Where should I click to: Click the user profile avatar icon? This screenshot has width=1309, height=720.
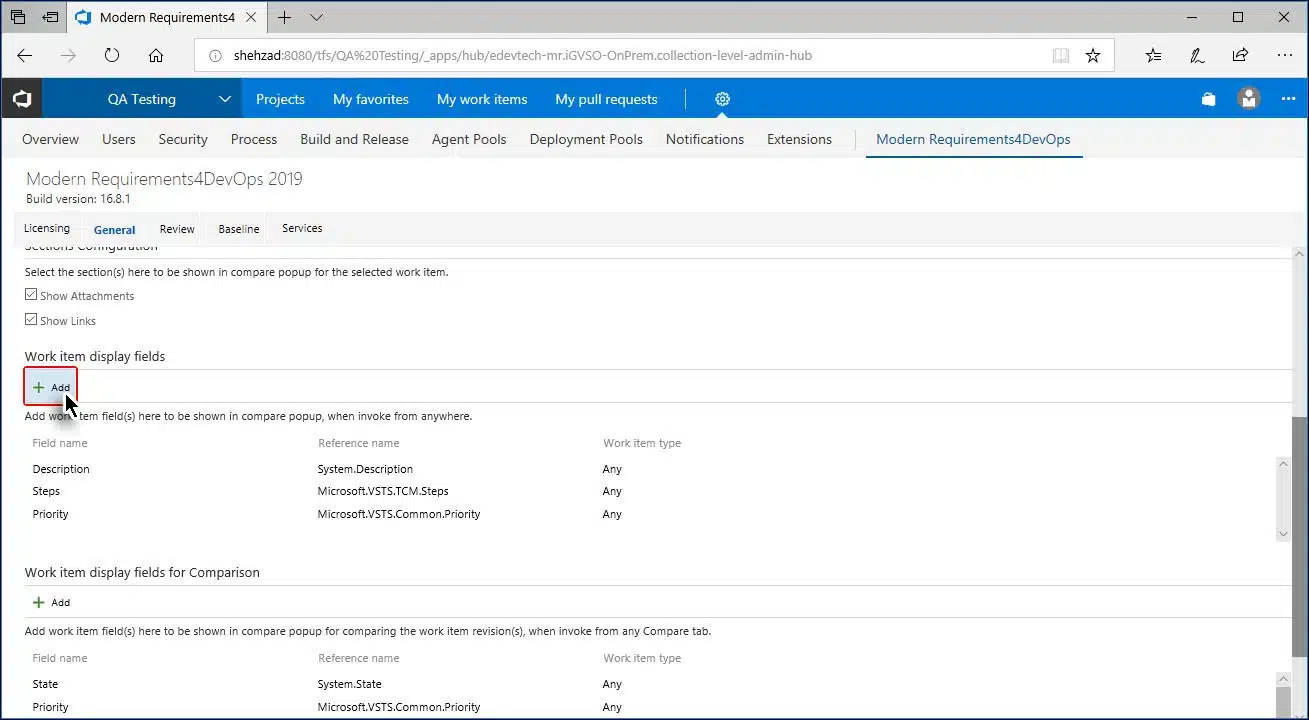1248,99
